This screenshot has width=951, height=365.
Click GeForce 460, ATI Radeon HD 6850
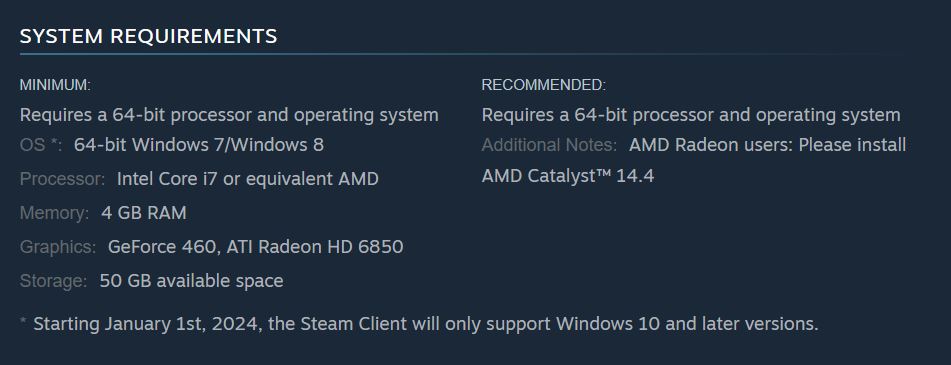[255, 247]
